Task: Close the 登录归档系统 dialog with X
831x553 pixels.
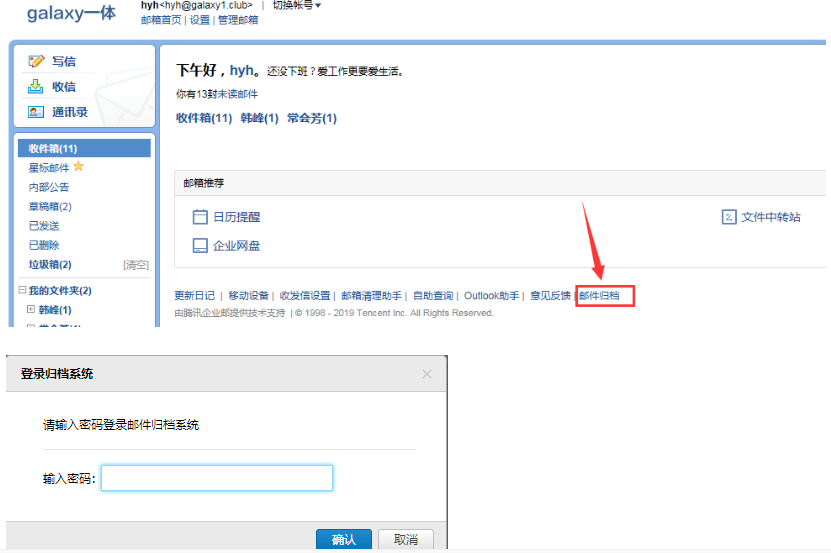Action: pos(427,374)
